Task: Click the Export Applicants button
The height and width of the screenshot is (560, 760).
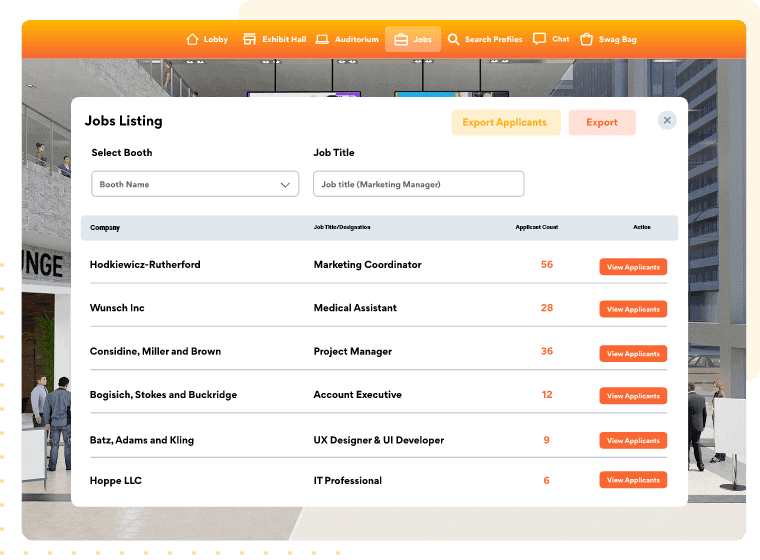Action: (x=506, y=122)
